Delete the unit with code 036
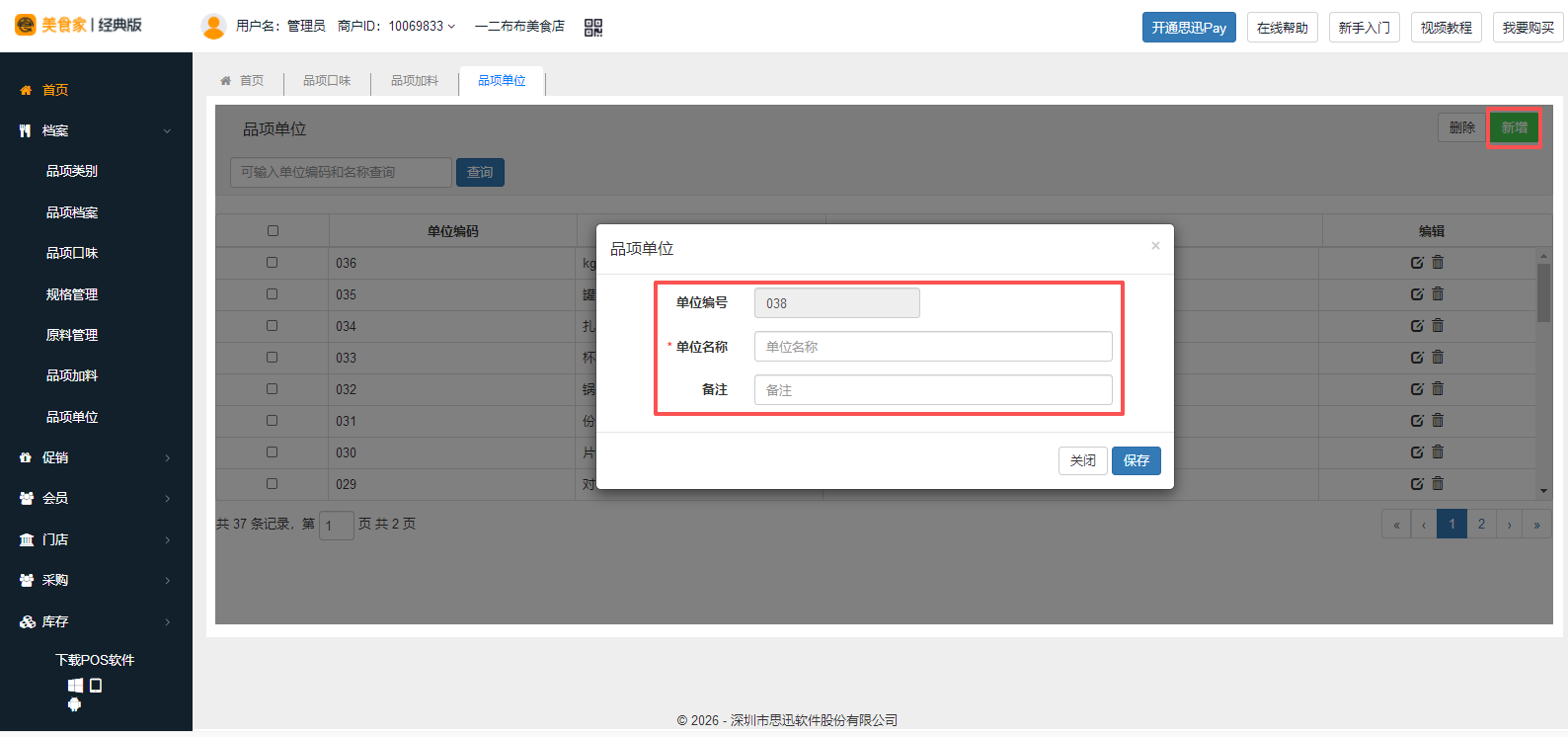The width and height of the screenshot is (1568, 737). click(1438, 262)
